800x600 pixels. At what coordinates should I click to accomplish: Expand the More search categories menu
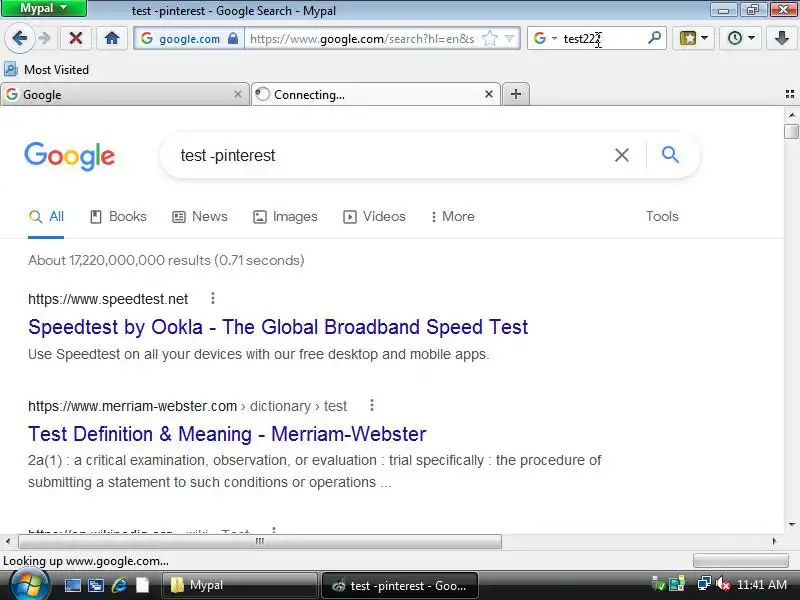pos(453,216)
